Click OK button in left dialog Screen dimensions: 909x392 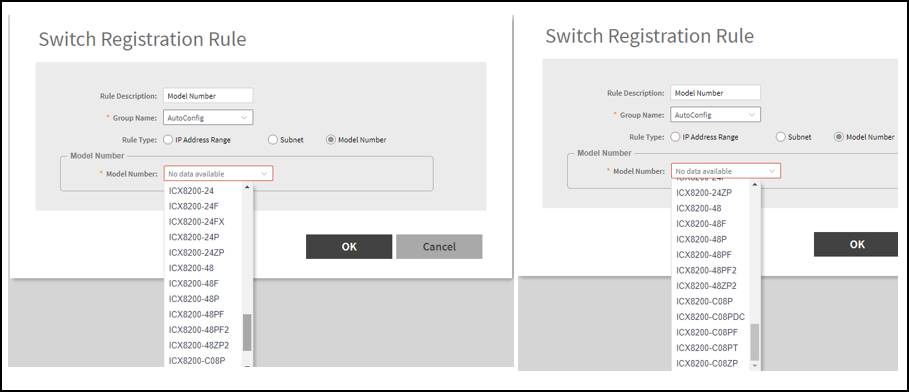pyautogui.click(x=349, y=246)
